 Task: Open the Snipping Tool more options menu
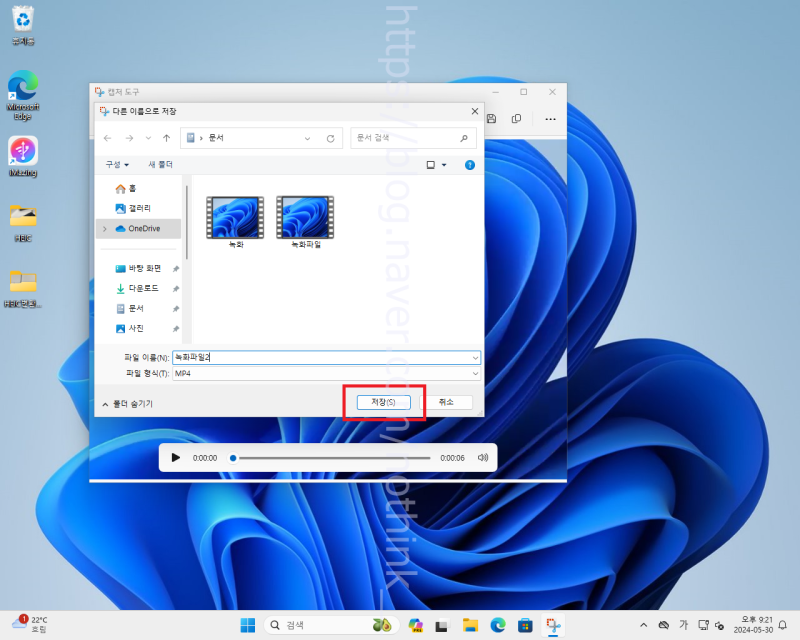550,119
